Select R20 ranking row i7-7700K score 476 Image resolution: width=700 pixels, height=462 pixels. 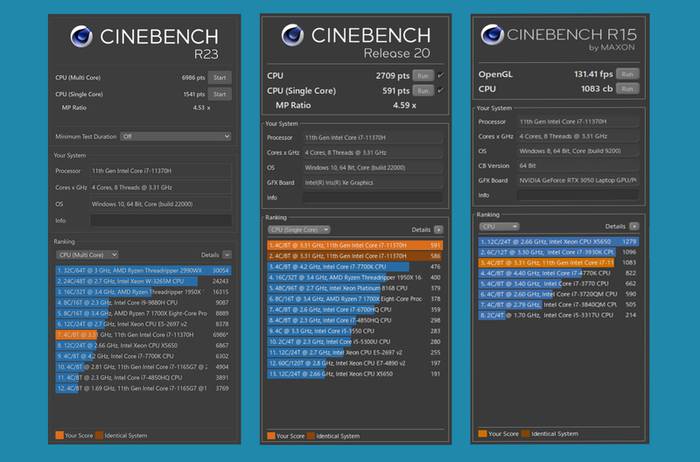[x=355, y=267]
